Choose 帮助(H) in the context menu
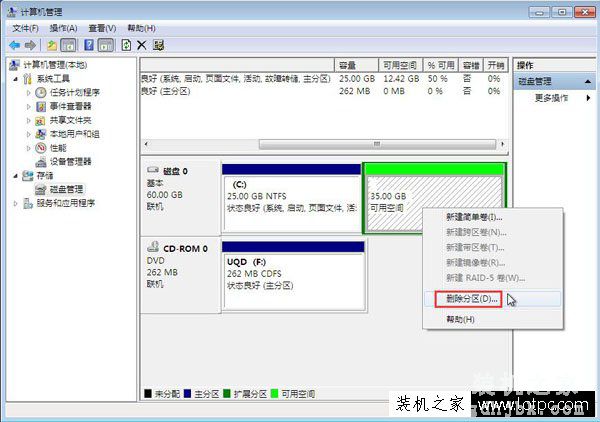This screenshot has width=600, height=422. click(493, 319)
